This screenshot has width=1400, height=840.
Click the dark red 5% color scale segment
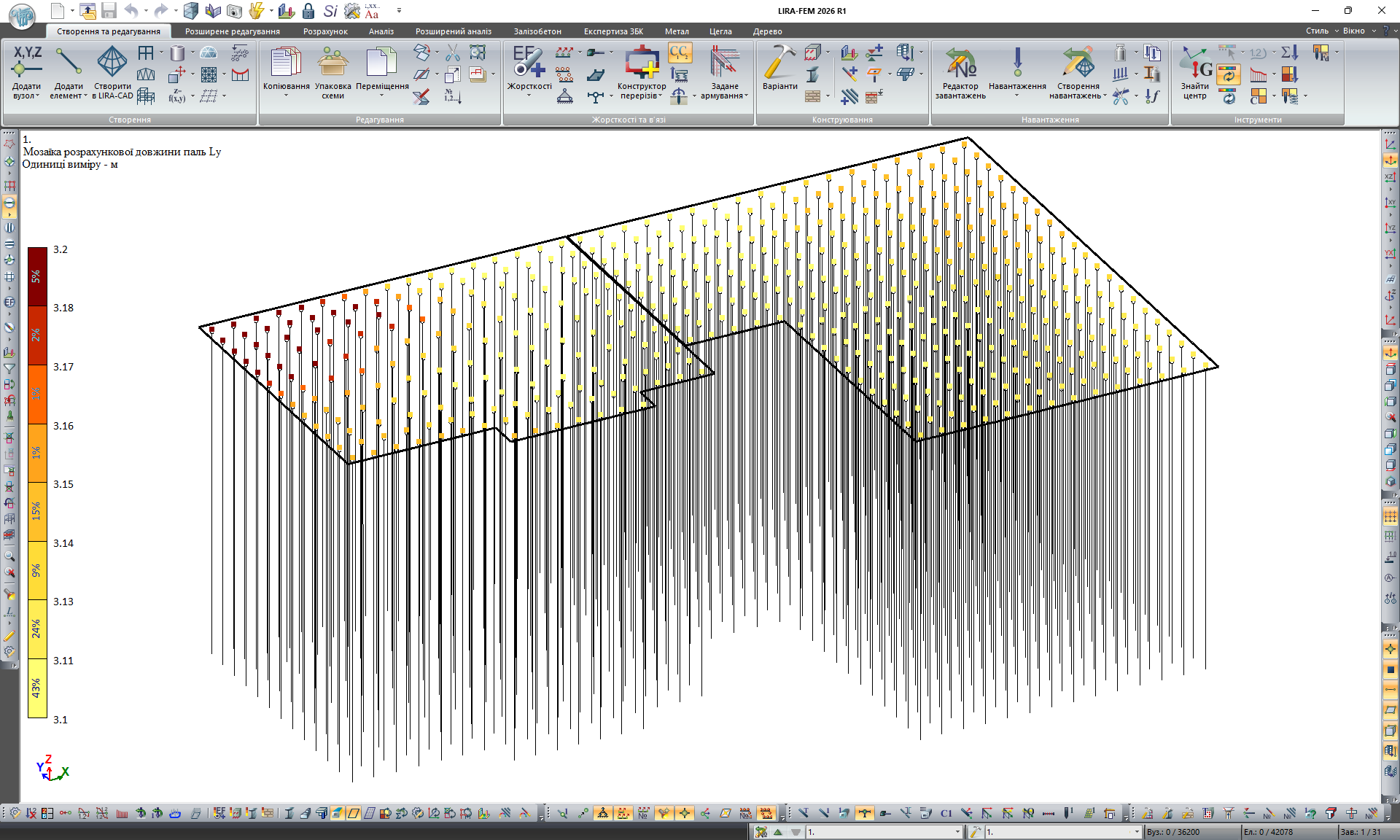pyautogui.click(x=37, y=276)
